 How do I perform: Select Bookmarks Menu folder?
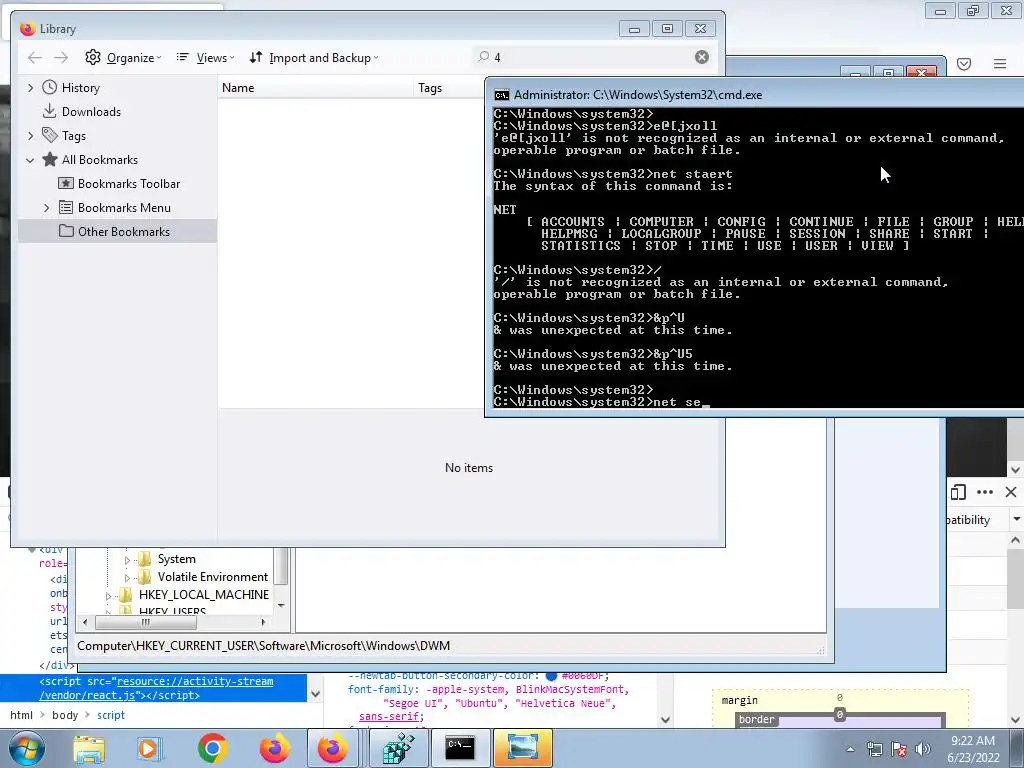[x=124, y=208]
